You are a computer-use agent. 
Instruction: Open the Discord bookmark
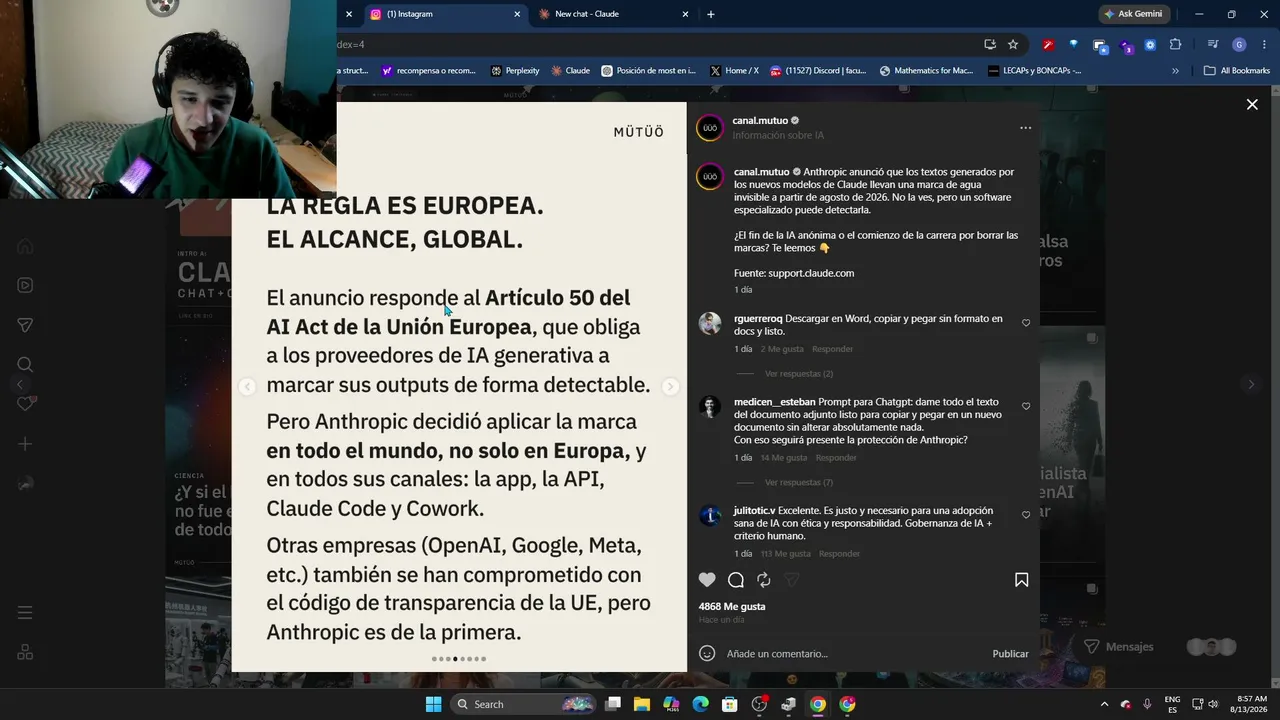coord(818,71)
